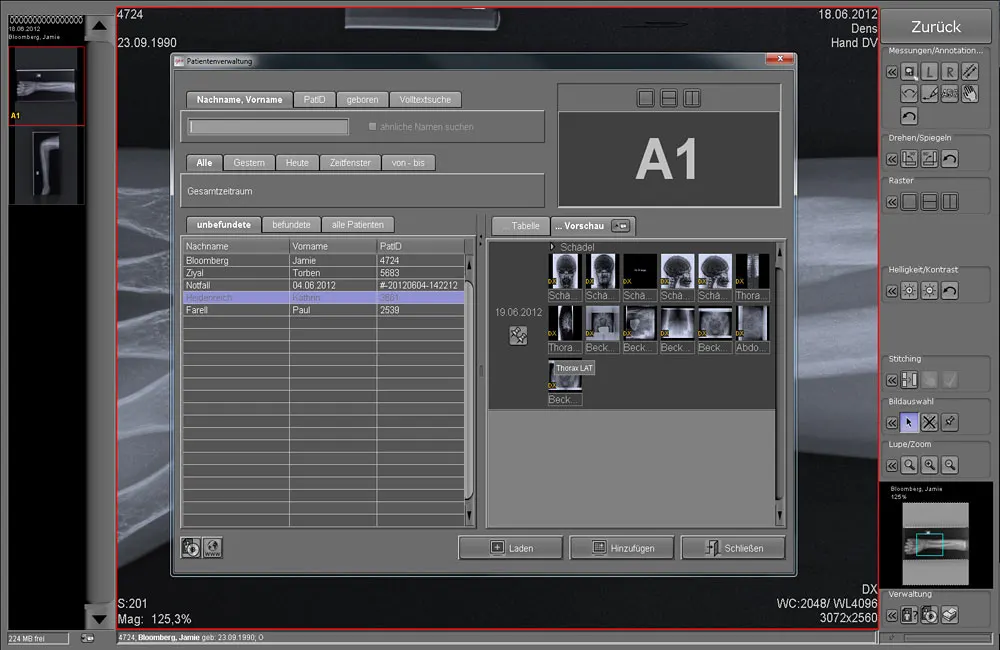Select the pointer tool under Bildauswahl
Image resolution: width=1000 pixels, height=650 pixels.
click(x=909, y=422)
